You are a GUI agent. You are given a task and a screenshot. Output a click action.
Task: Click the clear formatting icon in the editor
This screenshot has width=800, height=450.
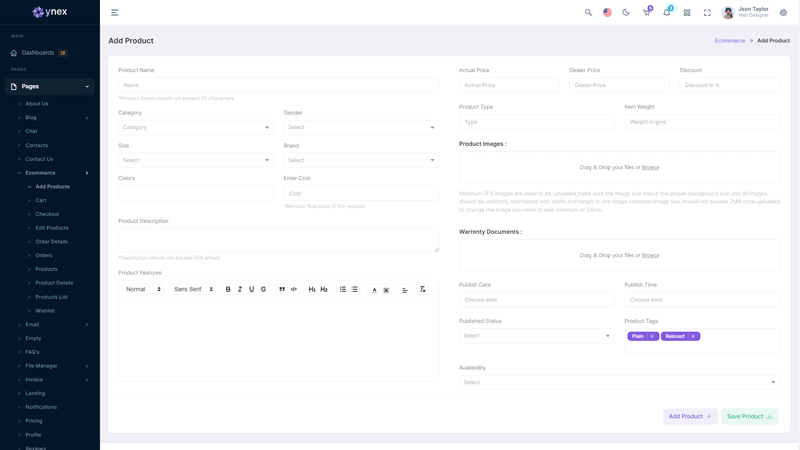click(x=422, y=289)
